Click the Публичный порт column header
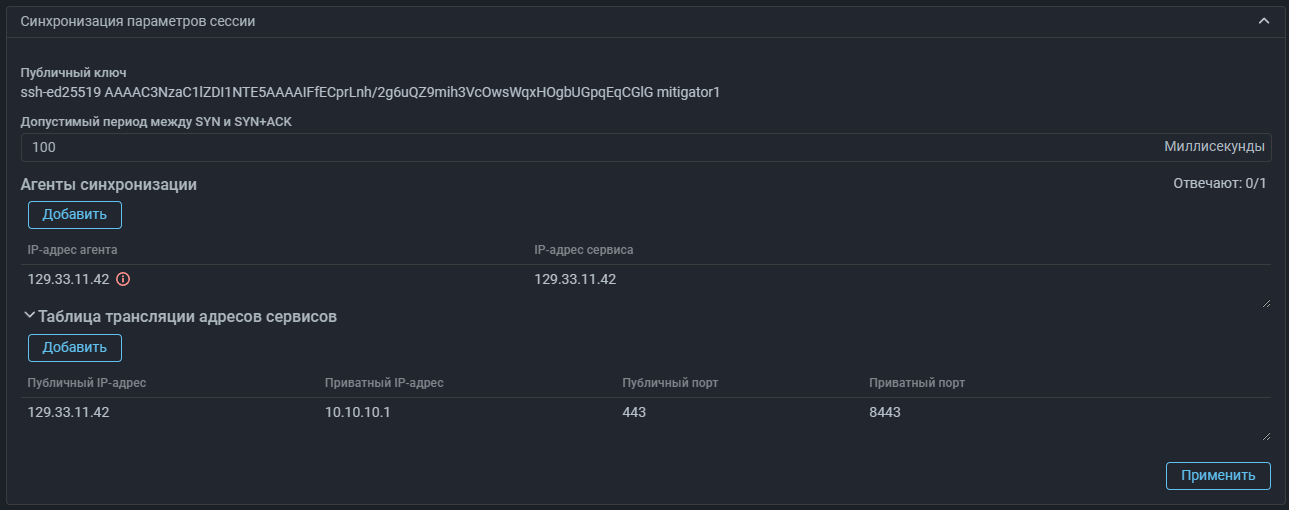This screenshot has width=1289, height=510. point(669,383)
